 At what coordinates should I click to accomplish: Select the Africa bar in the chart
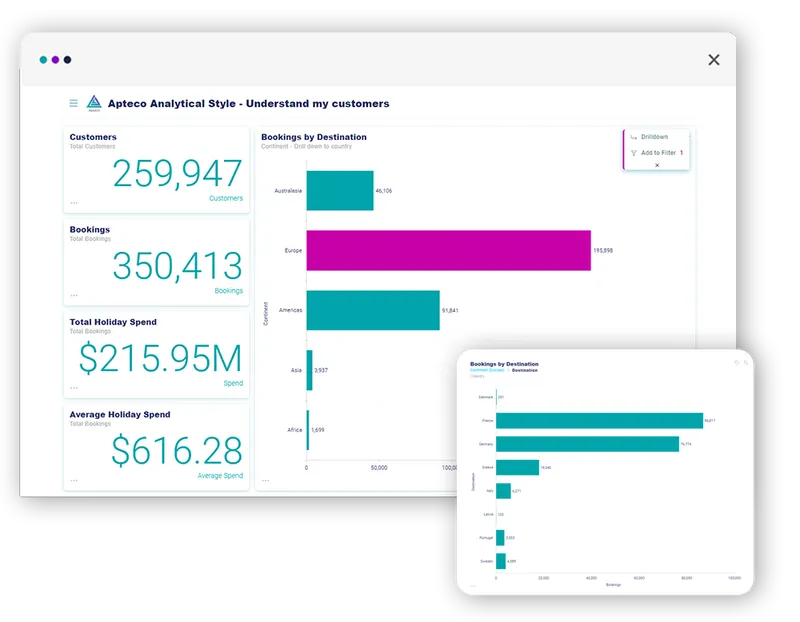[x=308, y=430]
